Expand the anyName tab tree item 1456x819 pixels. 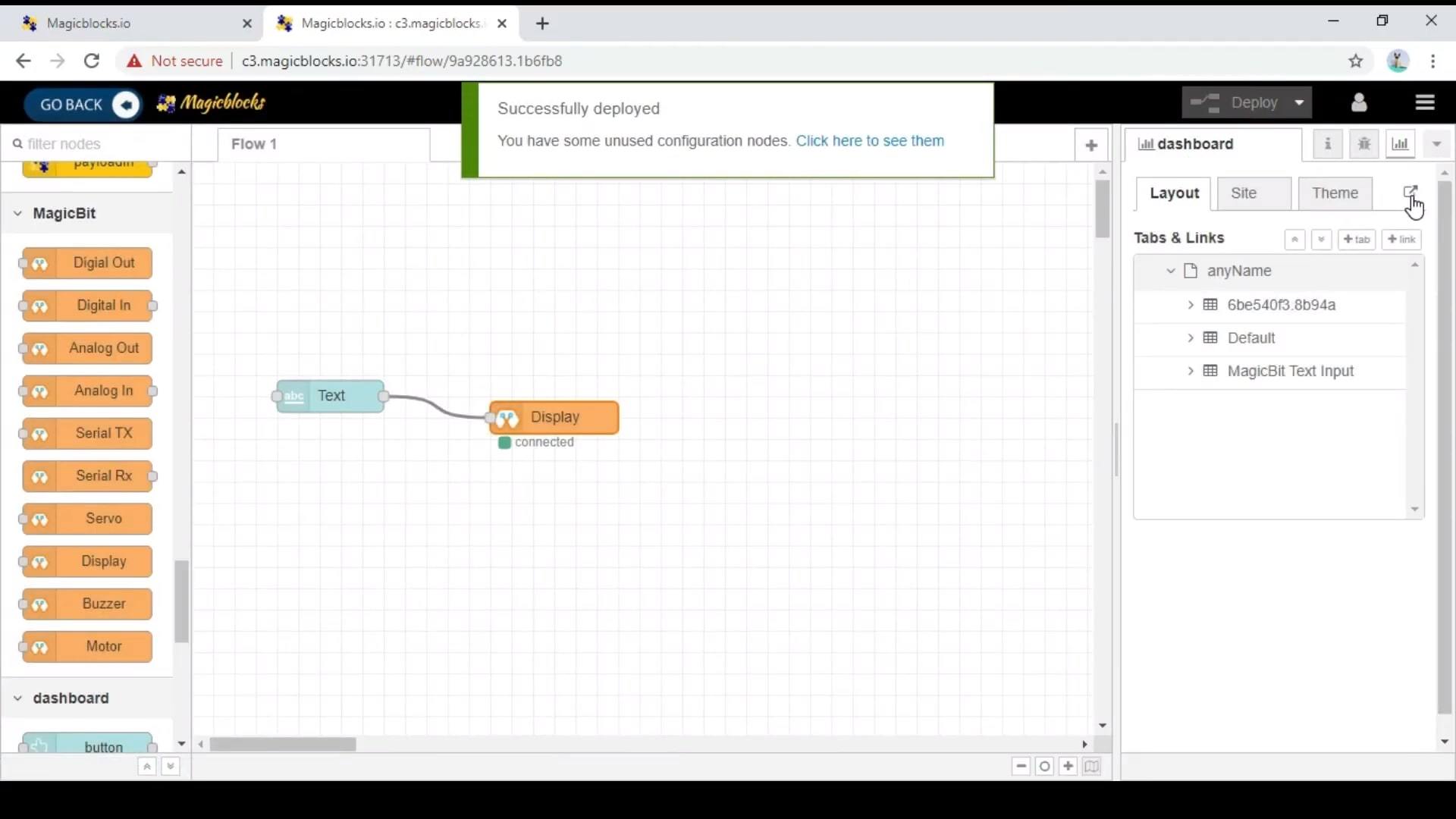(1170, 270)
